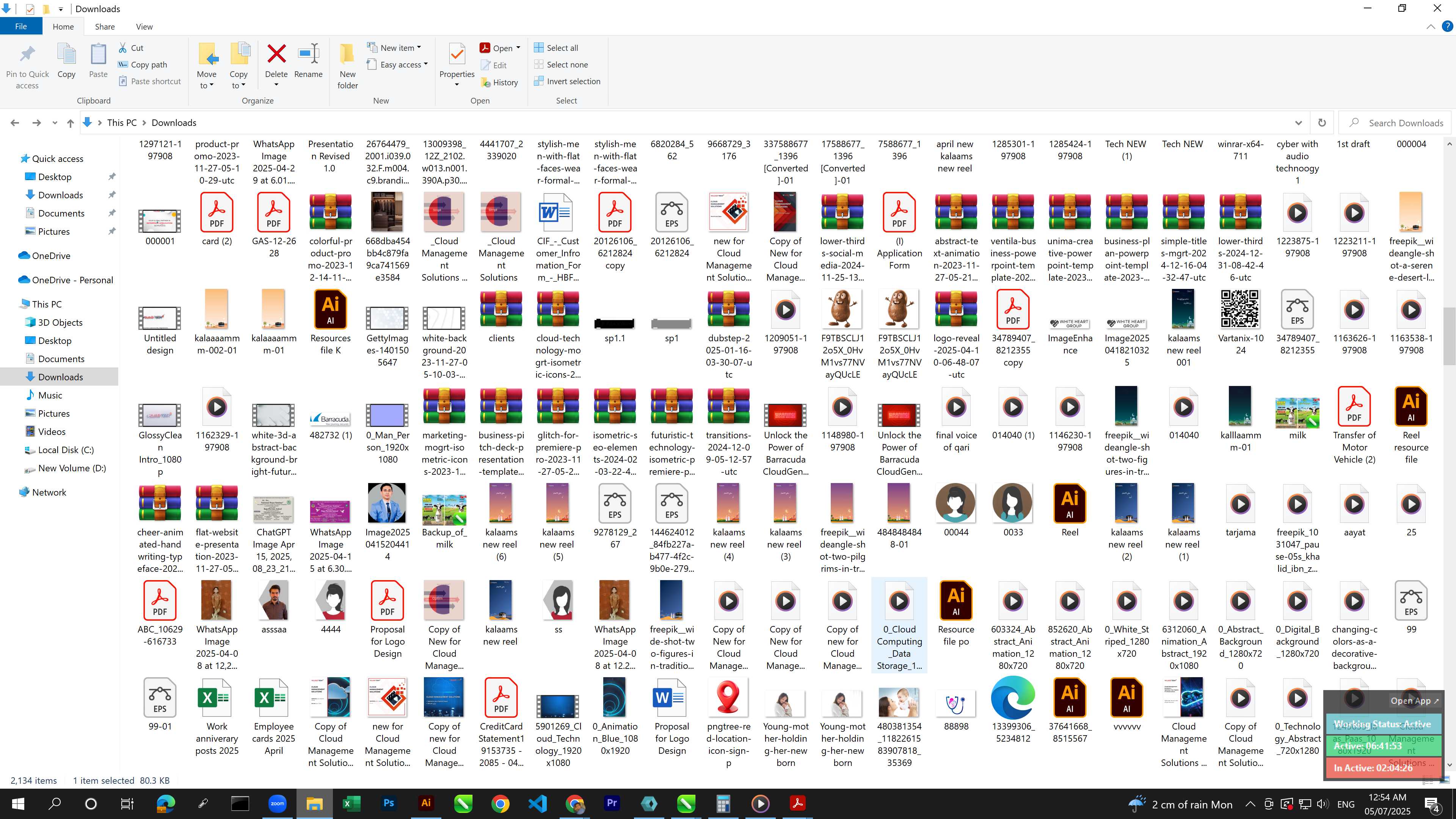Select the 'final voice of qari' media file
This screenshot has height=819, width=1456.
tap(956, 419)
